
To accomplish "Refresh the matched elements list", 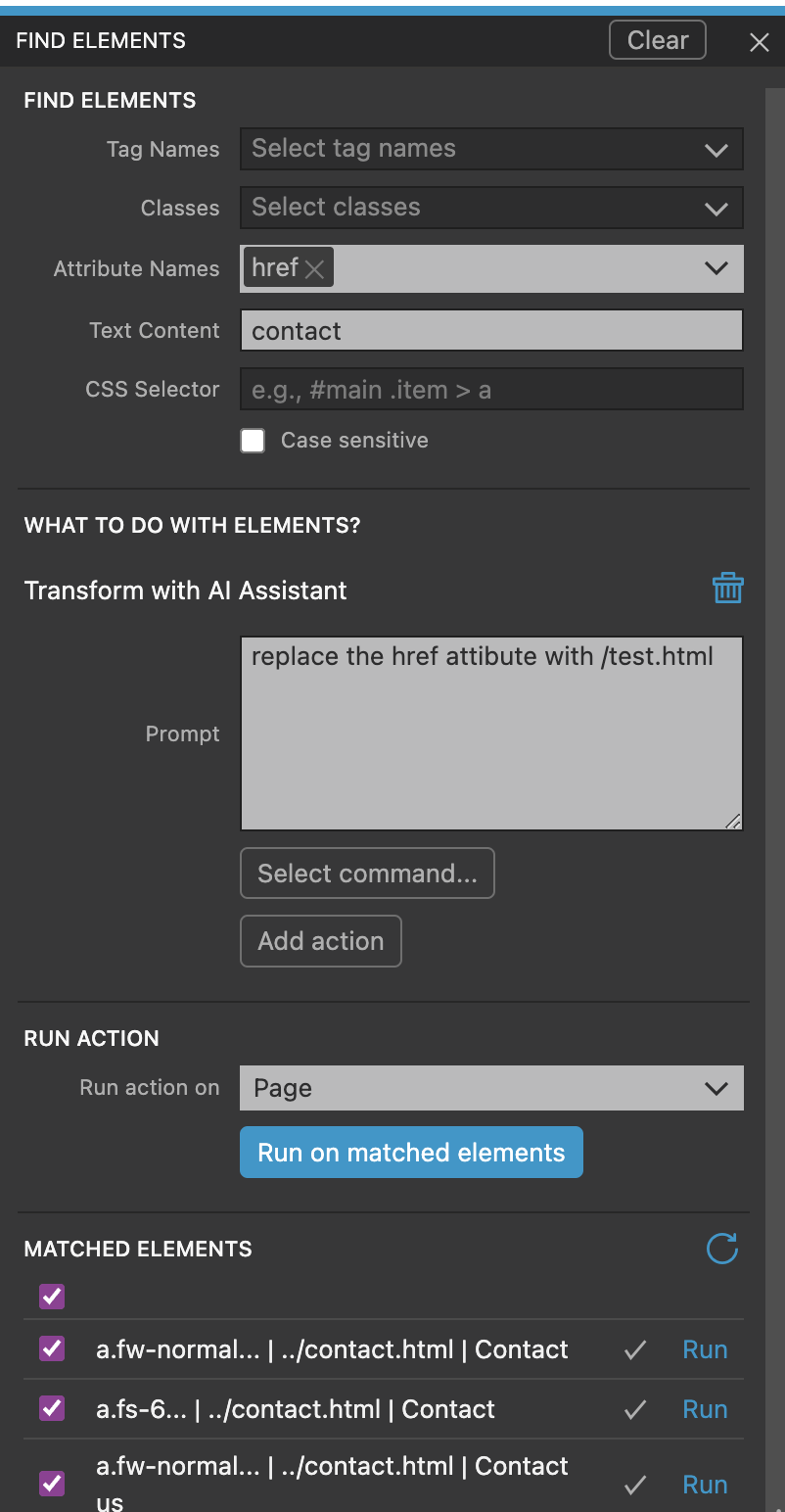I will pyautogui.click(x=721, y=1249).
